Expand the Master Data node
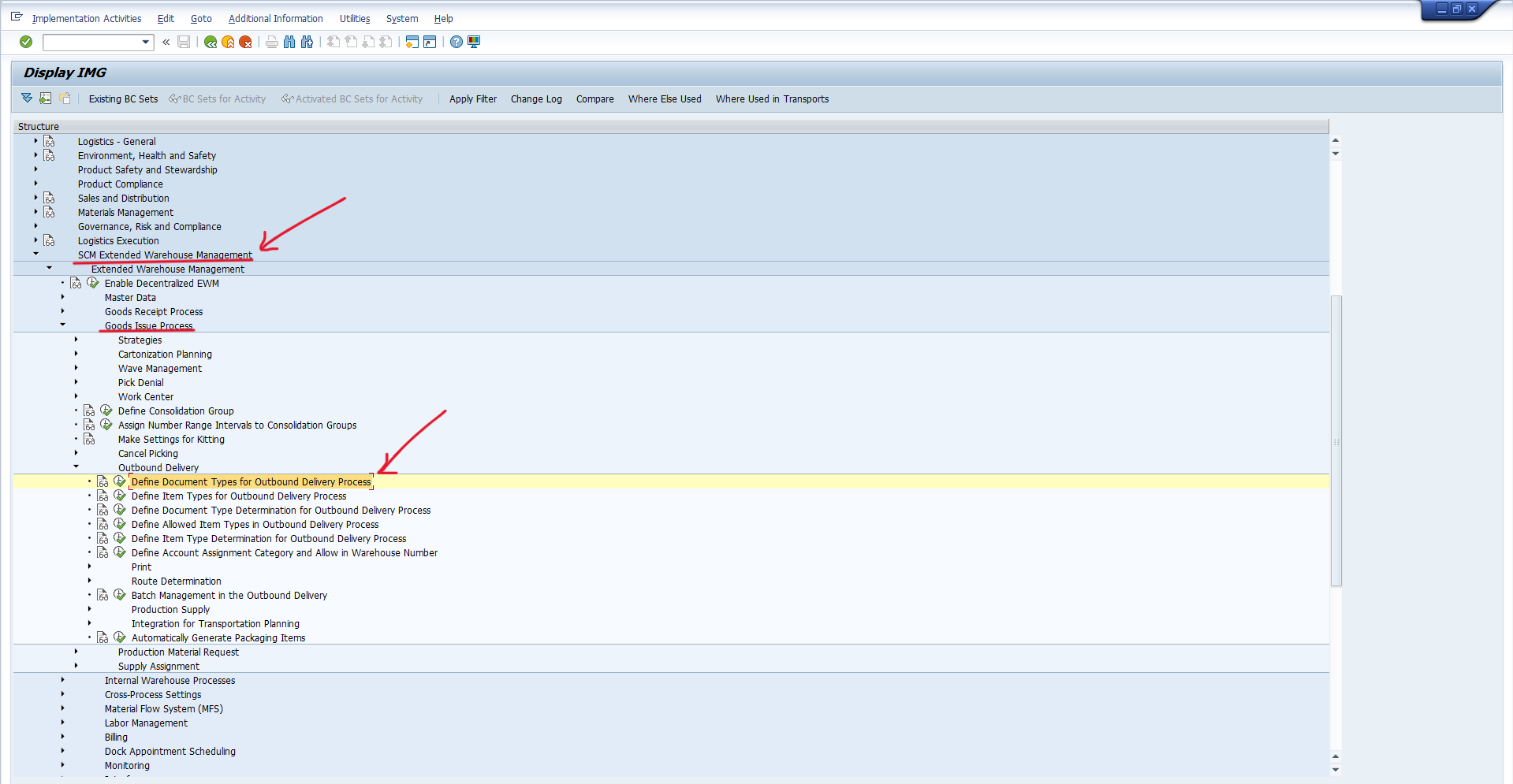The height and width of the screenshot is (784, 1513). point(62,297)
